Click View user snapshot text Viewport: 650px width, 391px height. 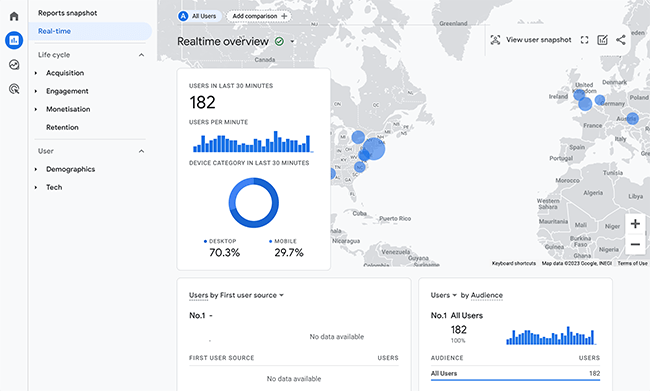point(538,40)
